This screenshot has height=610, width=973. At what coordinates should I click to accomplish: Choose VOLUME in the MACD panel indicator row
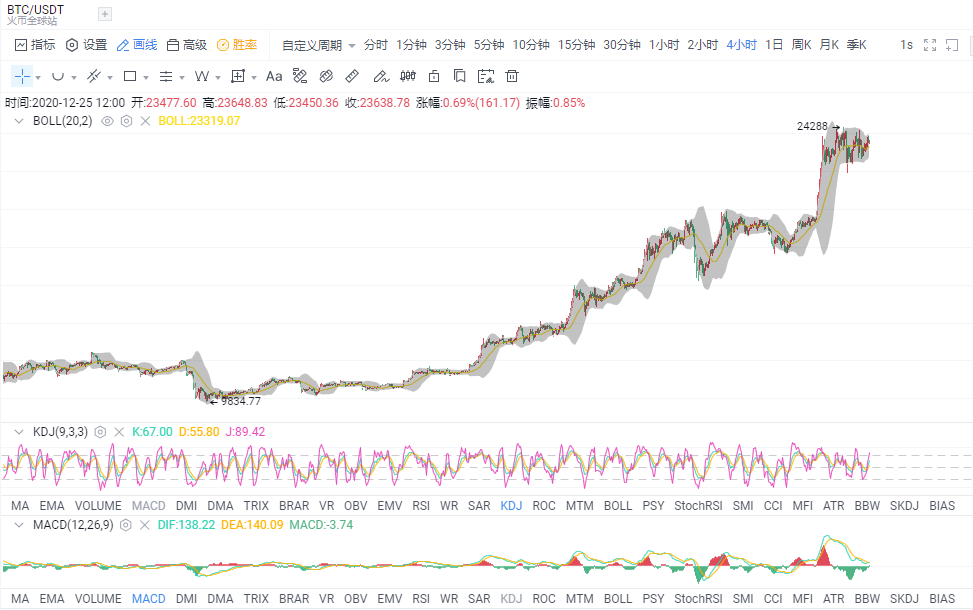point(98,599)
